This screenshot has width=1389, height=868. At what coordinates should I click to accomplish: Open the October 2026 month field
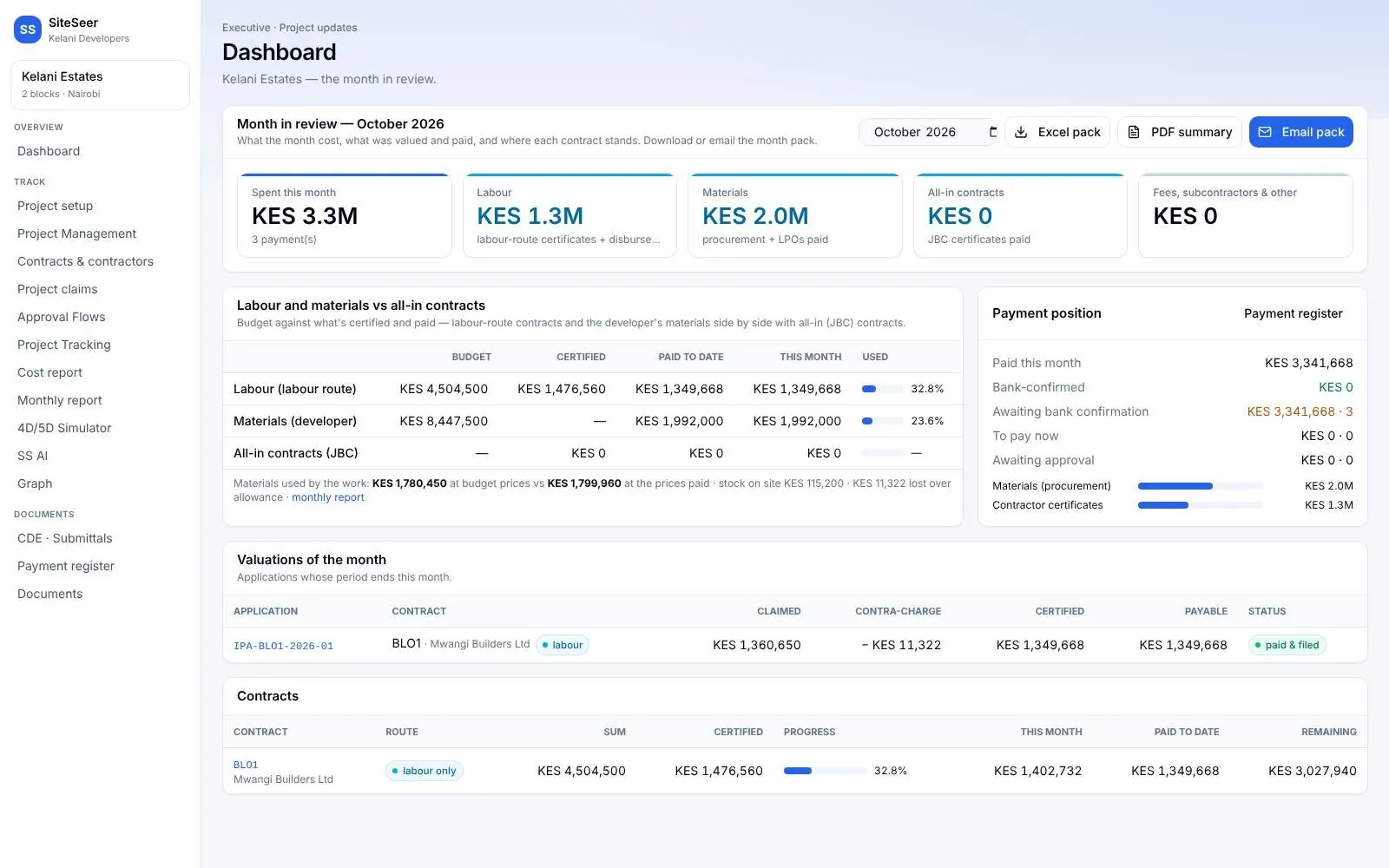pyautogui.click(x=928, y=132)
